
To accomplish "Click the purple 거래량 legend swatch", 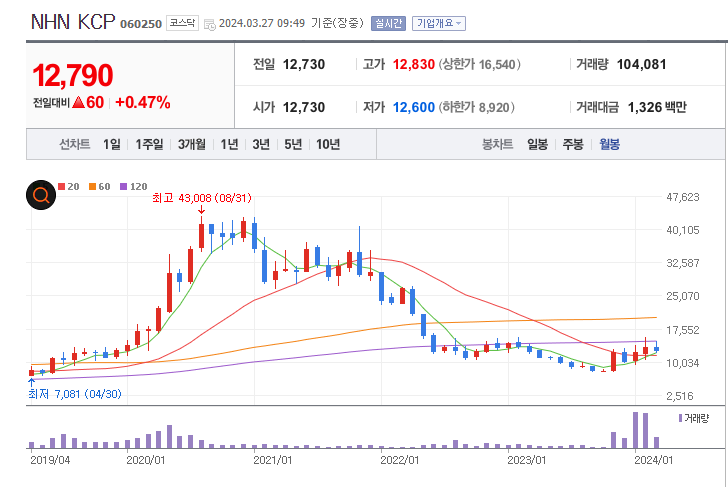I will click(680, 418).
